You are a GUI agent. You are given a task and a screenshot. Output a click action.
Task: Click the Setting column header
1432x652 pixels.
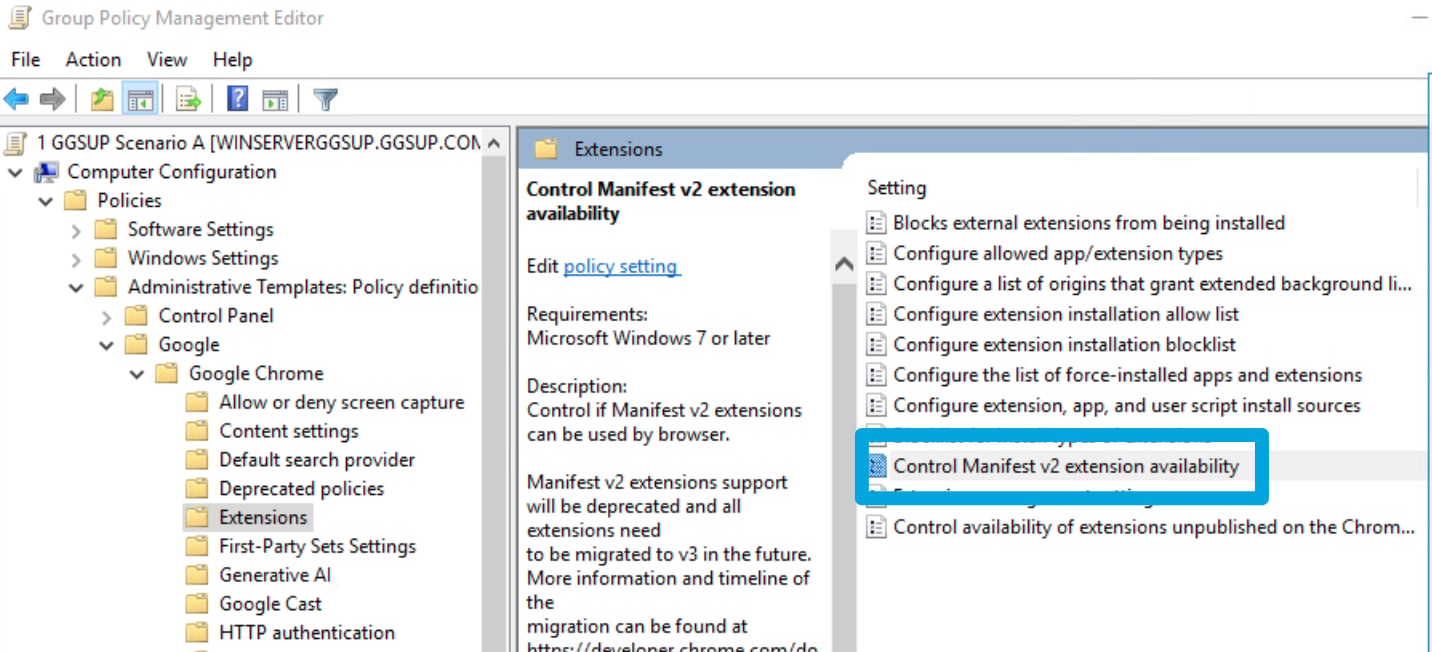point(897,188)
